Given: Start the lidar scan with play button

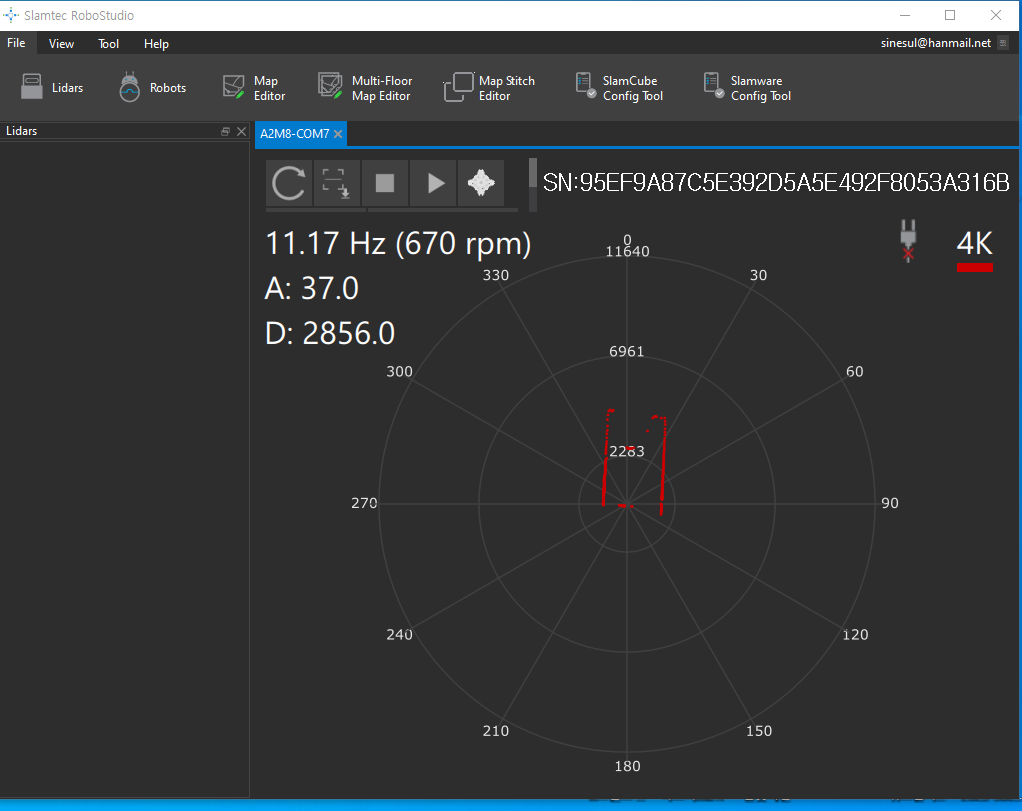Looking at the screenshot, I should 434,183.
